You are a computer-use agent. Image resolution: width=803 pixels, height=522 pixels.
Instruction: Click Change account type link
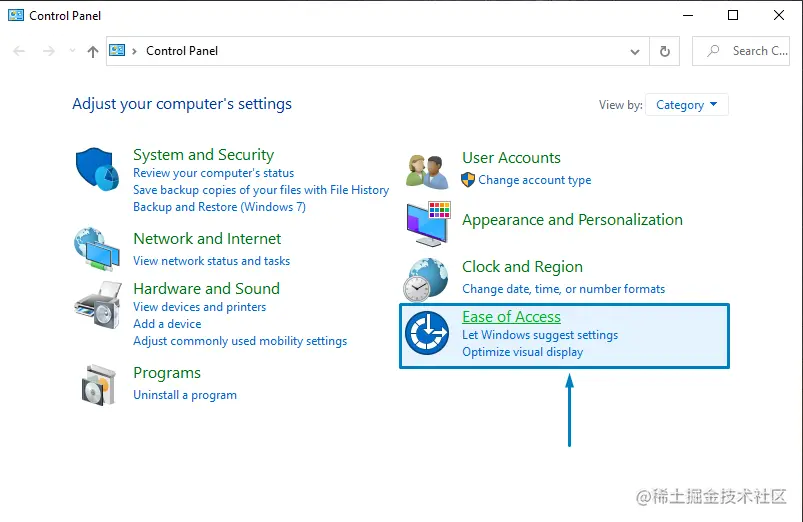pos(535,180)
